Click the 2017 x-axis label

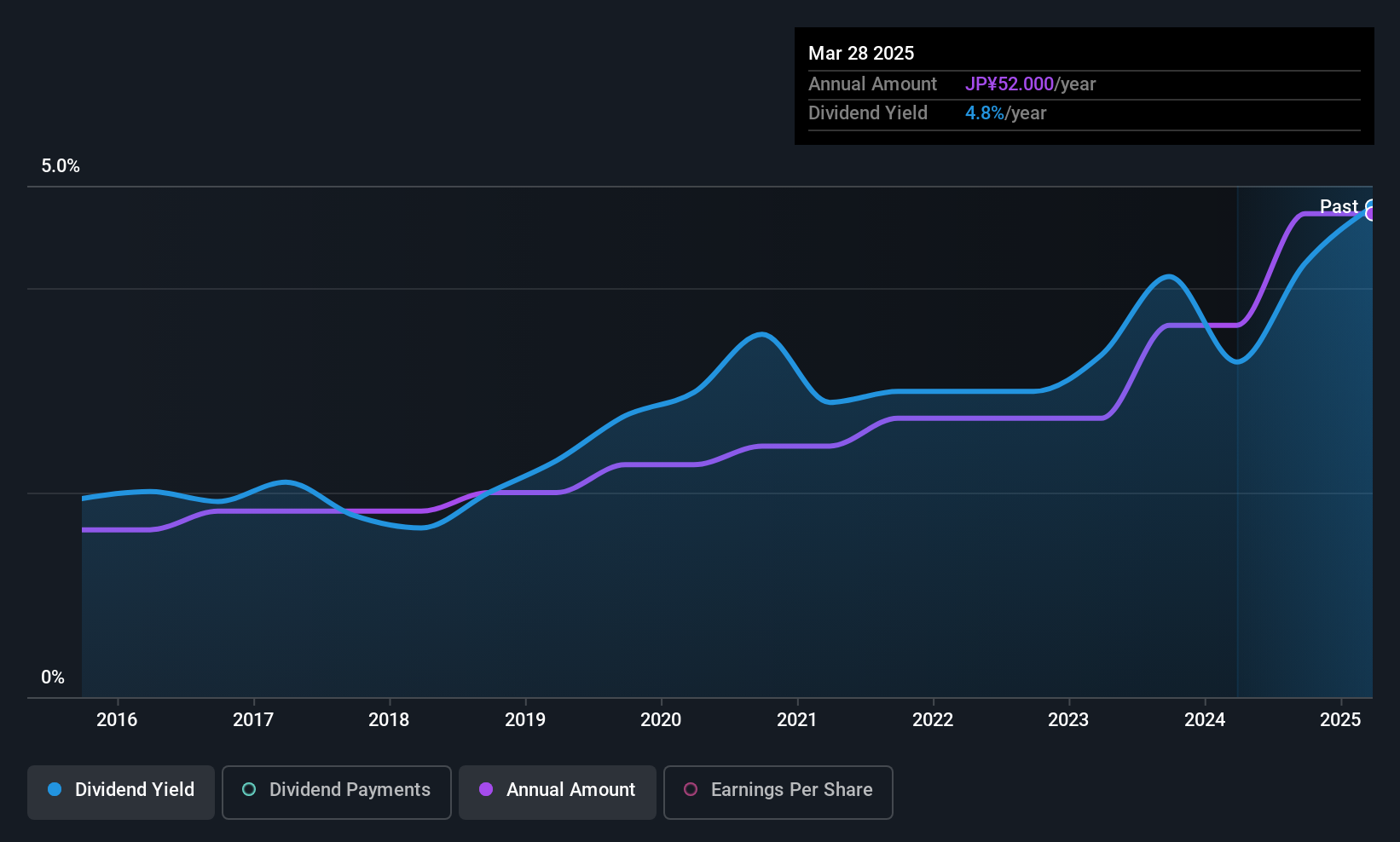253,719
